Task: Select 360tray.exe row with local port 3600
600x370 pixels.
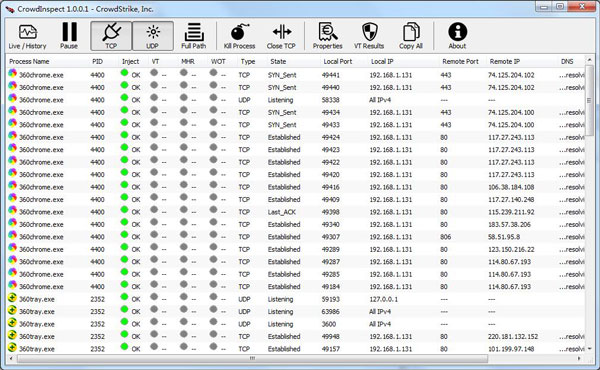Action: tap(295, 324)
